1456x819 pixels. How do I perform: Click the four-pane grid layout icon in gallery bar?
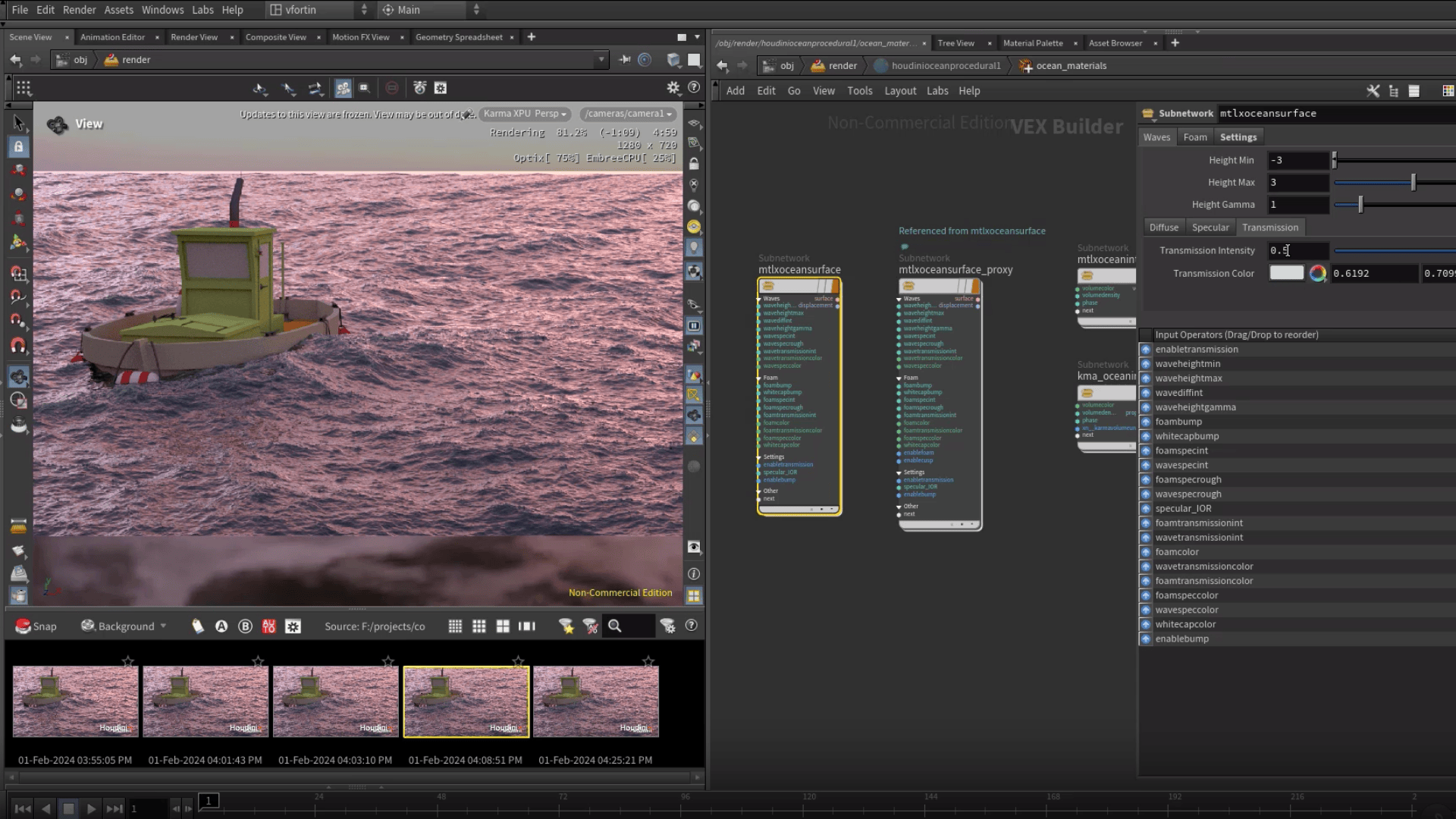503,626
